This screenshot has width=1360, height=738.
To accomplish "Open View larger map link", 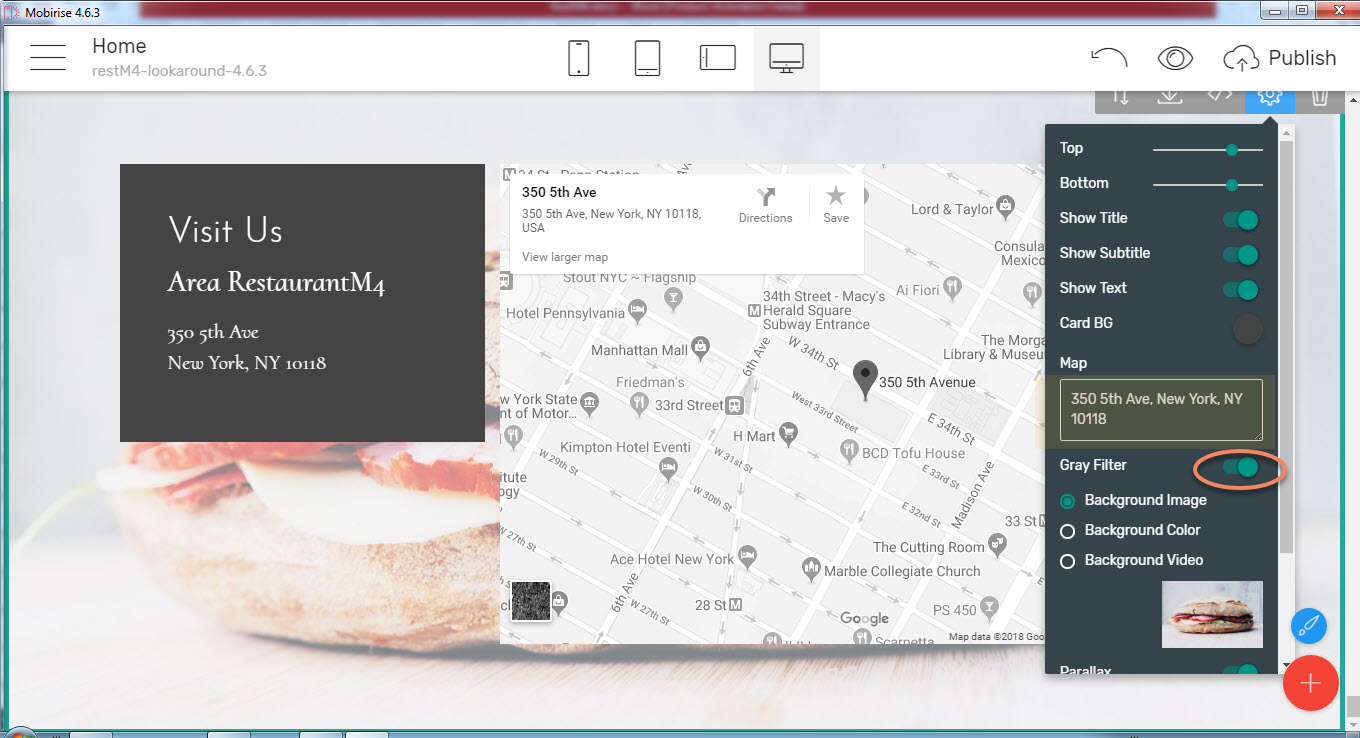I will pos(565,257).
